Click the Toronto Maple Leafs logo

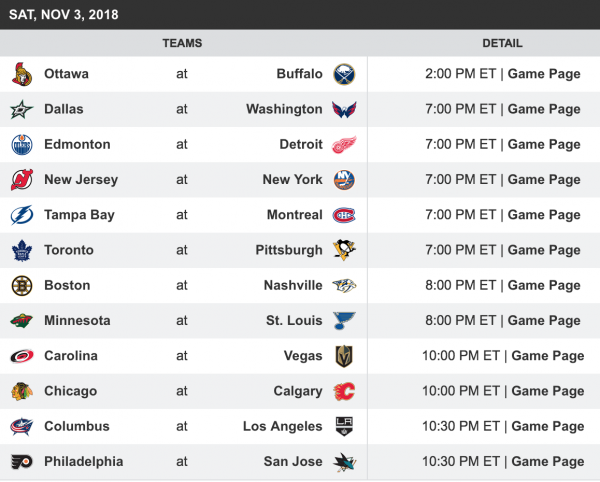[21, 250]
